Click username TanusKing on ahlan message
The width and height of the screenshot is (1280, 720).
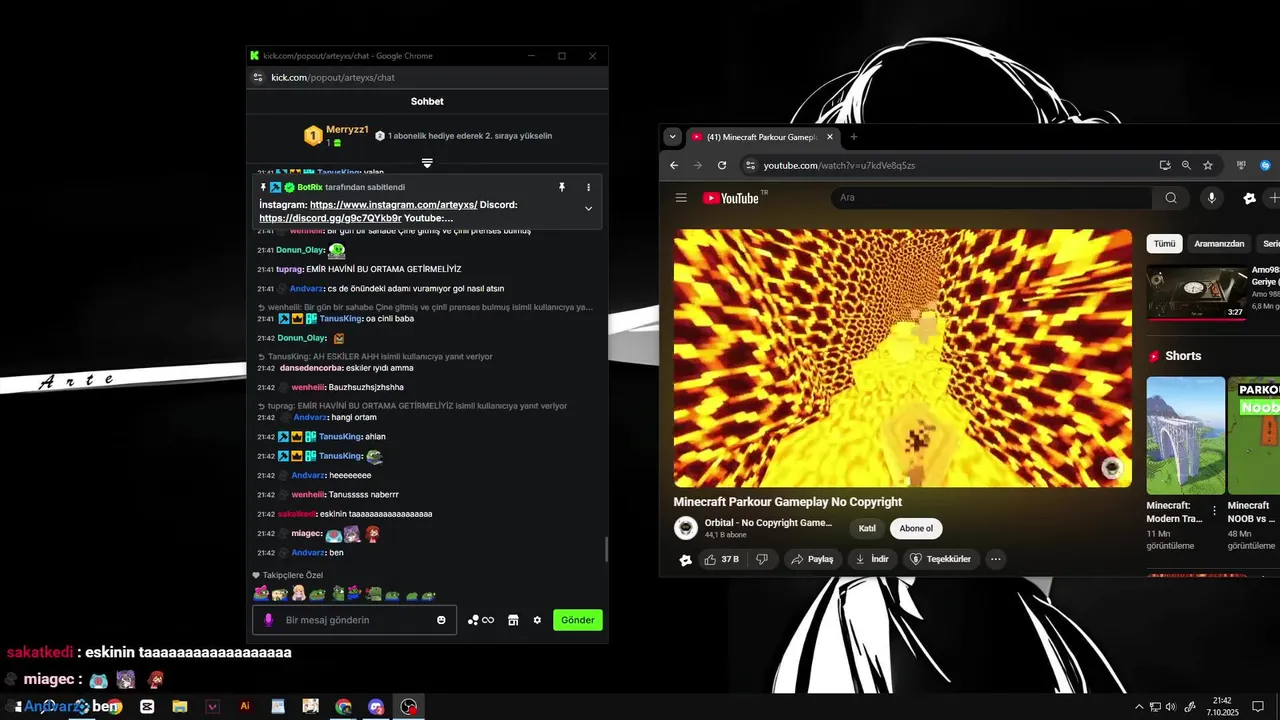tap(340, 437)
